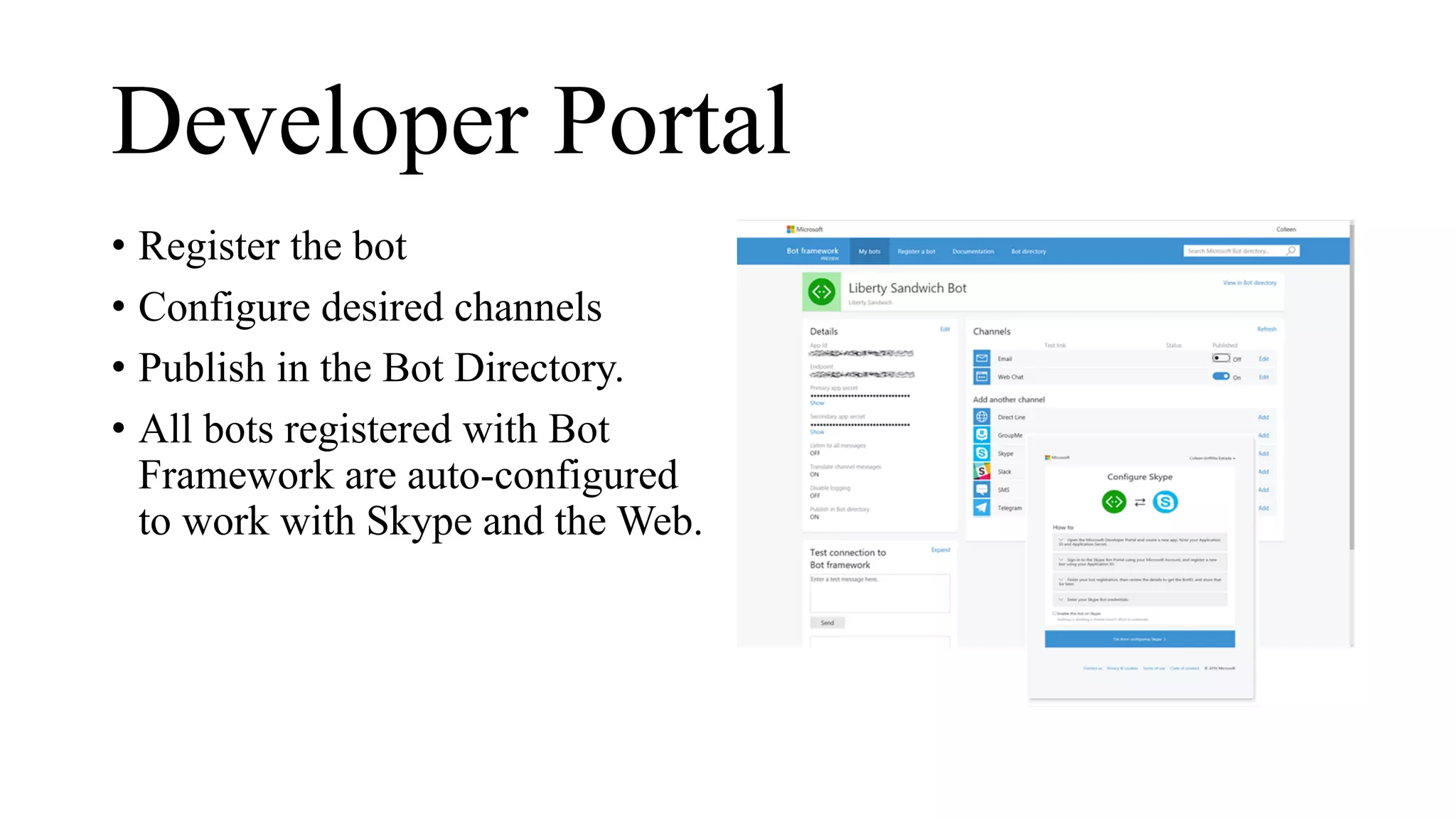Screen dimensions: 1456x819
Task: Click Add link for Direct Line
Action: click(1263, 417)
